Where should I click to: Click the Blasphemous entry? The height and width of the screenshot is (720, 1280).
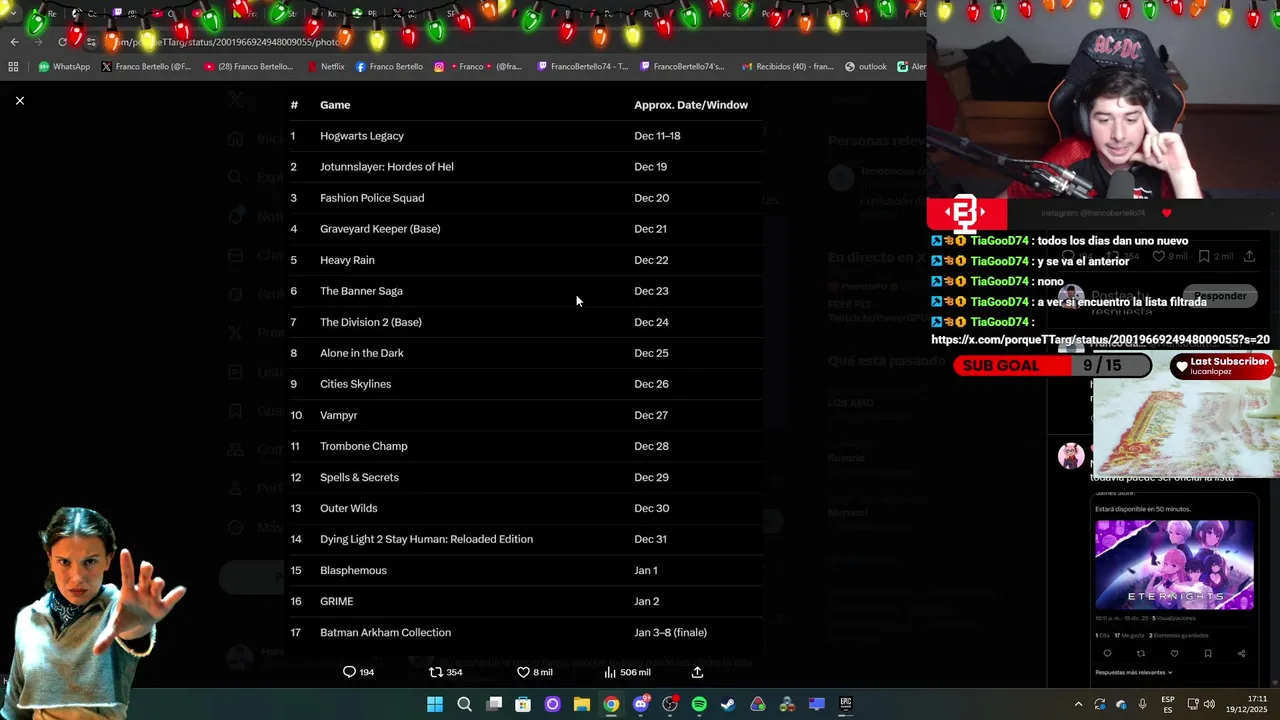coord(353,570)
